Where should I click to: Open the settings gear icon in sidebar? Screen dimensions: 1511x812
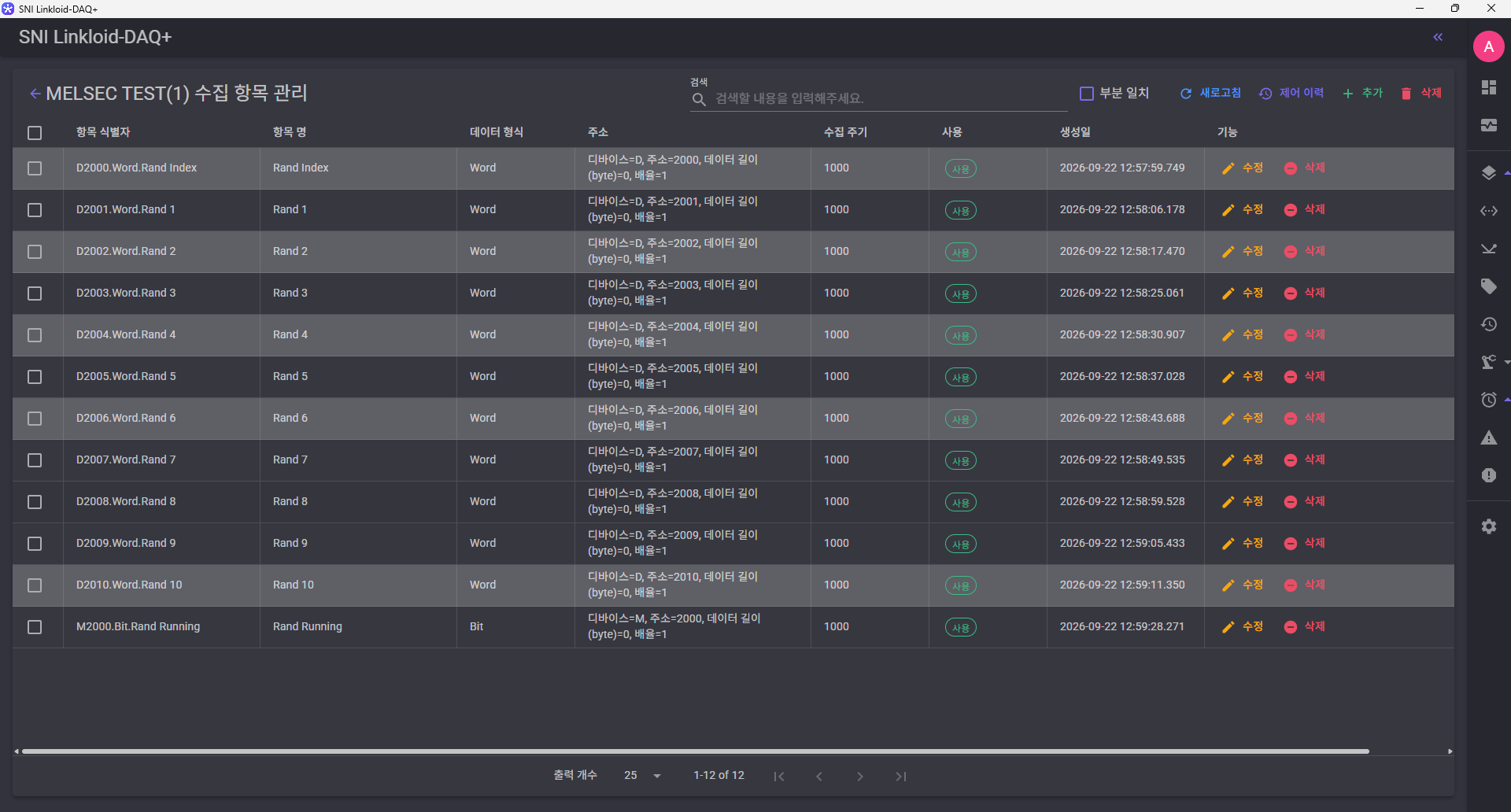[x=1488, y=526]
